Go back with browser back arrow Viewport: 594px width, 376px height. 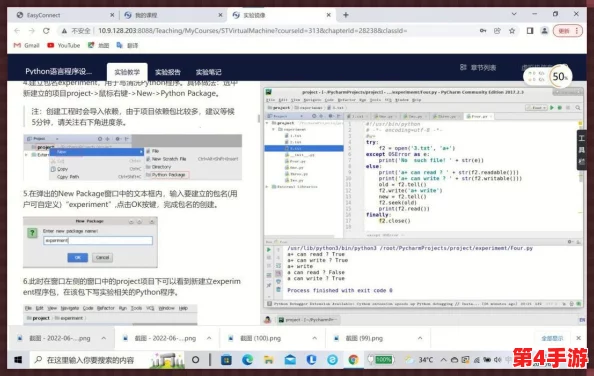[17, 31]
